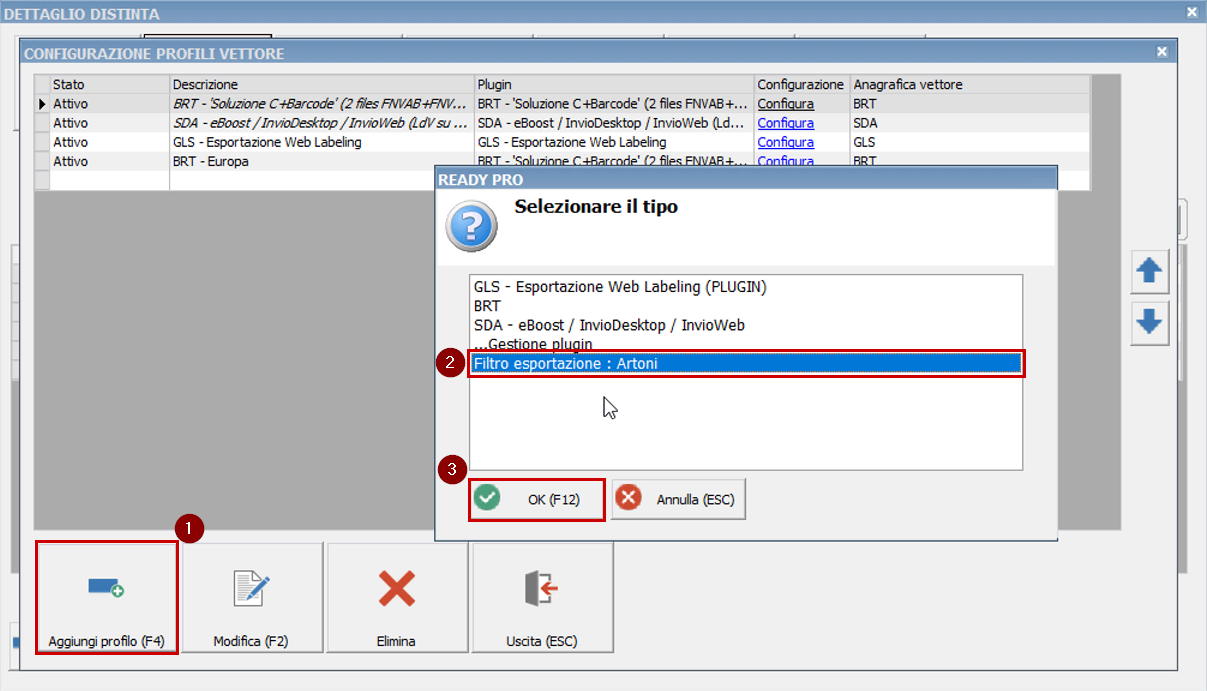
Task: Open Modifica (F2) edit icon
Action: click(x=251, y=598)
